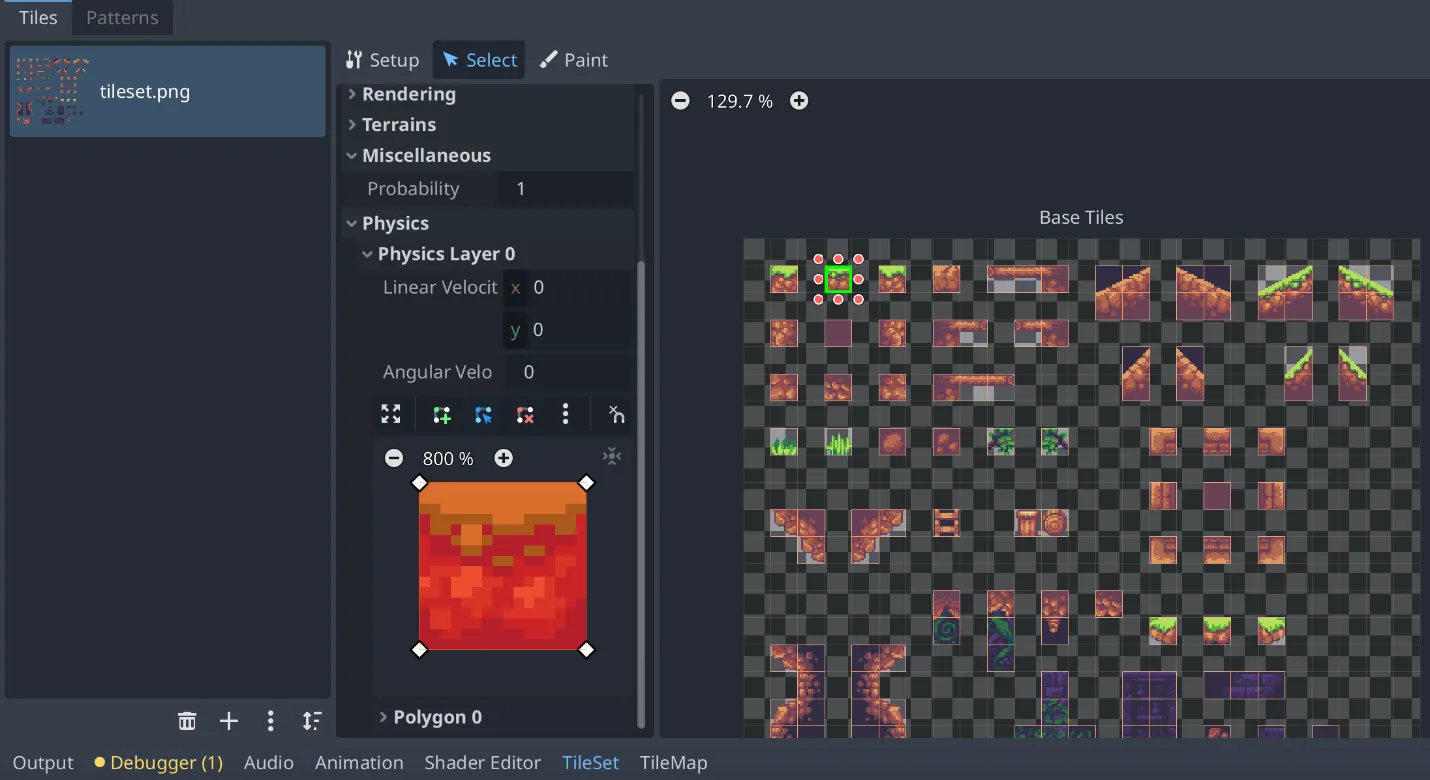This screenshot has width=1430, height=780.
Task: Switch to the Patterns tab
Action: click(x=122, y=17)
